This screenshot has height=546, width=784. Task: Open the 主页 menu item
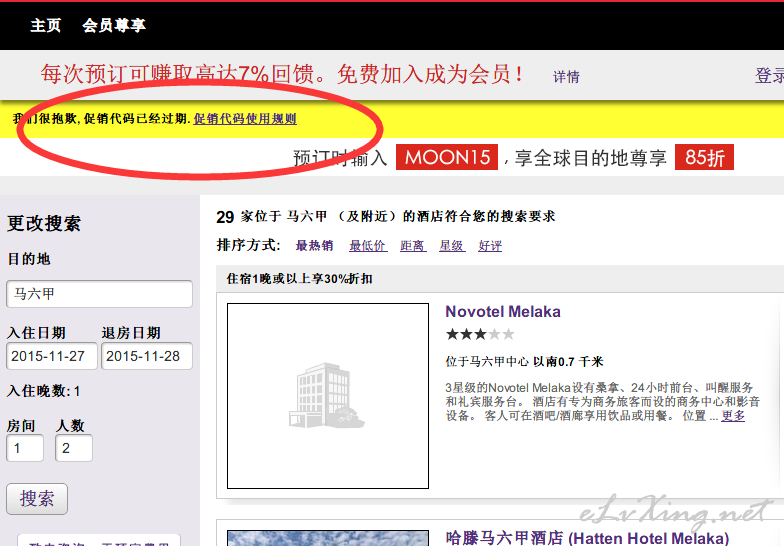click(x=46, y=26)
